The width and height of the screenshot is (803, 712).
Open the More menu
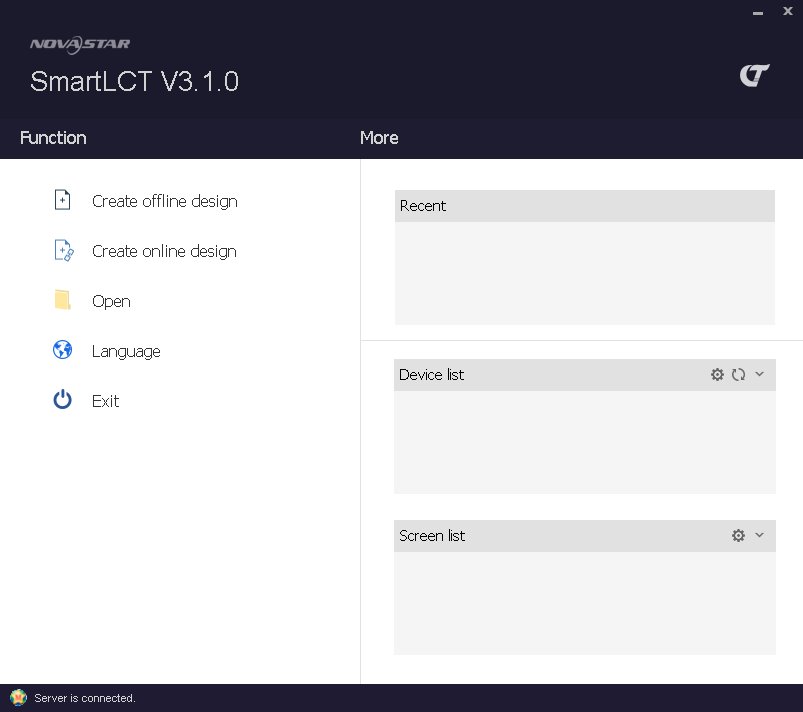(379, 138)
